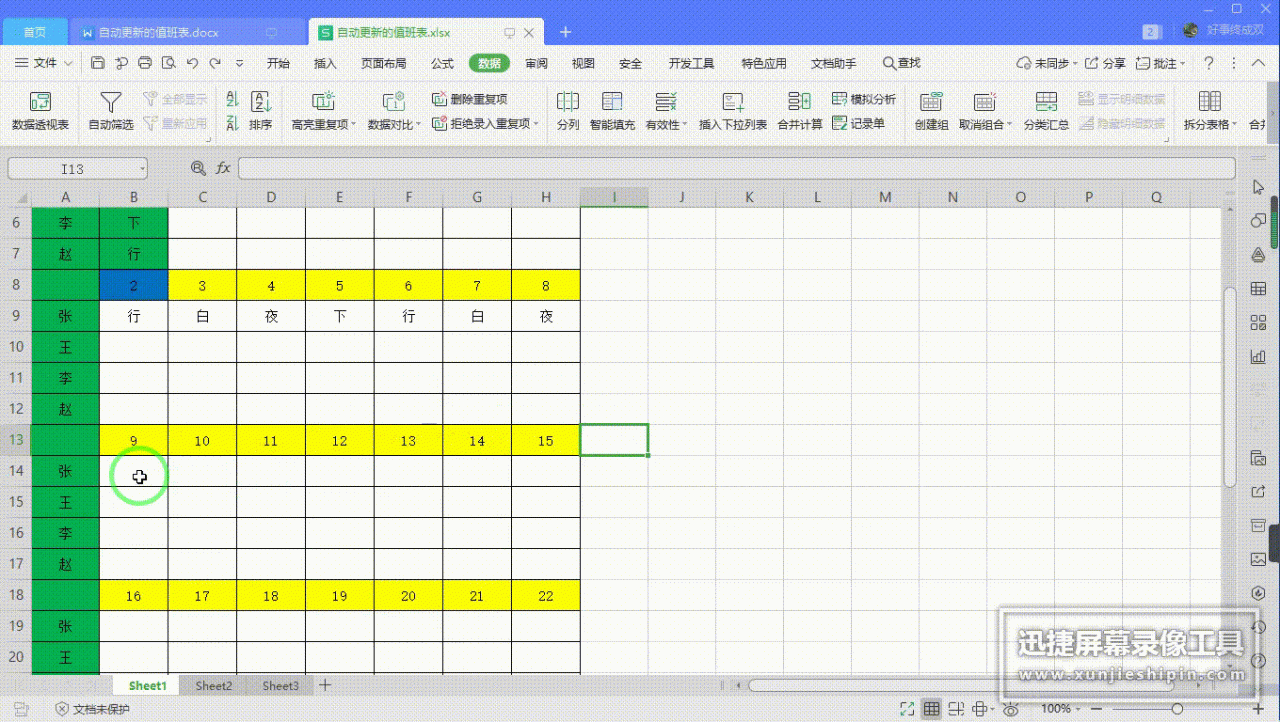Switch to Sheet2 worksheet tab
The height and width of the screenshot is (722, 1280).
pyautogui.click(x=214, y=686)
